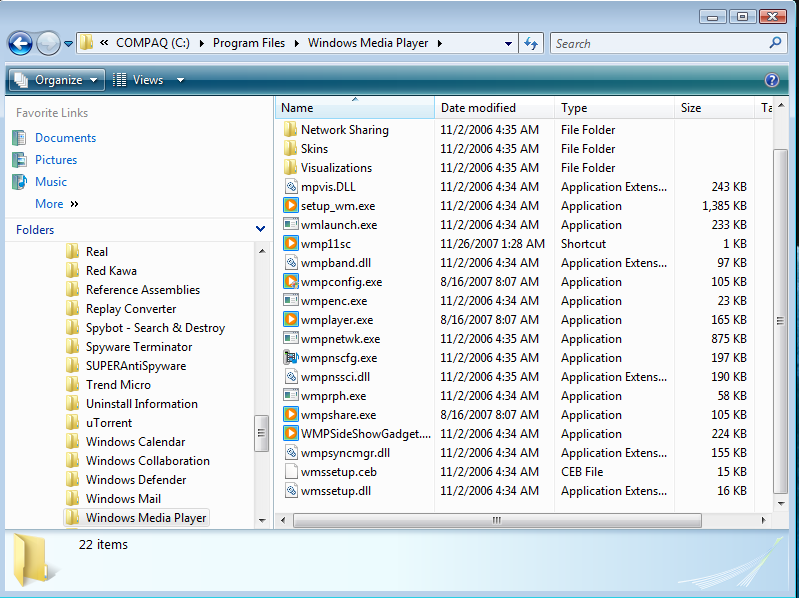Select the wmssetup.ceb blank file icon
The width and height of the screenshot is (799, 598).
290,472
